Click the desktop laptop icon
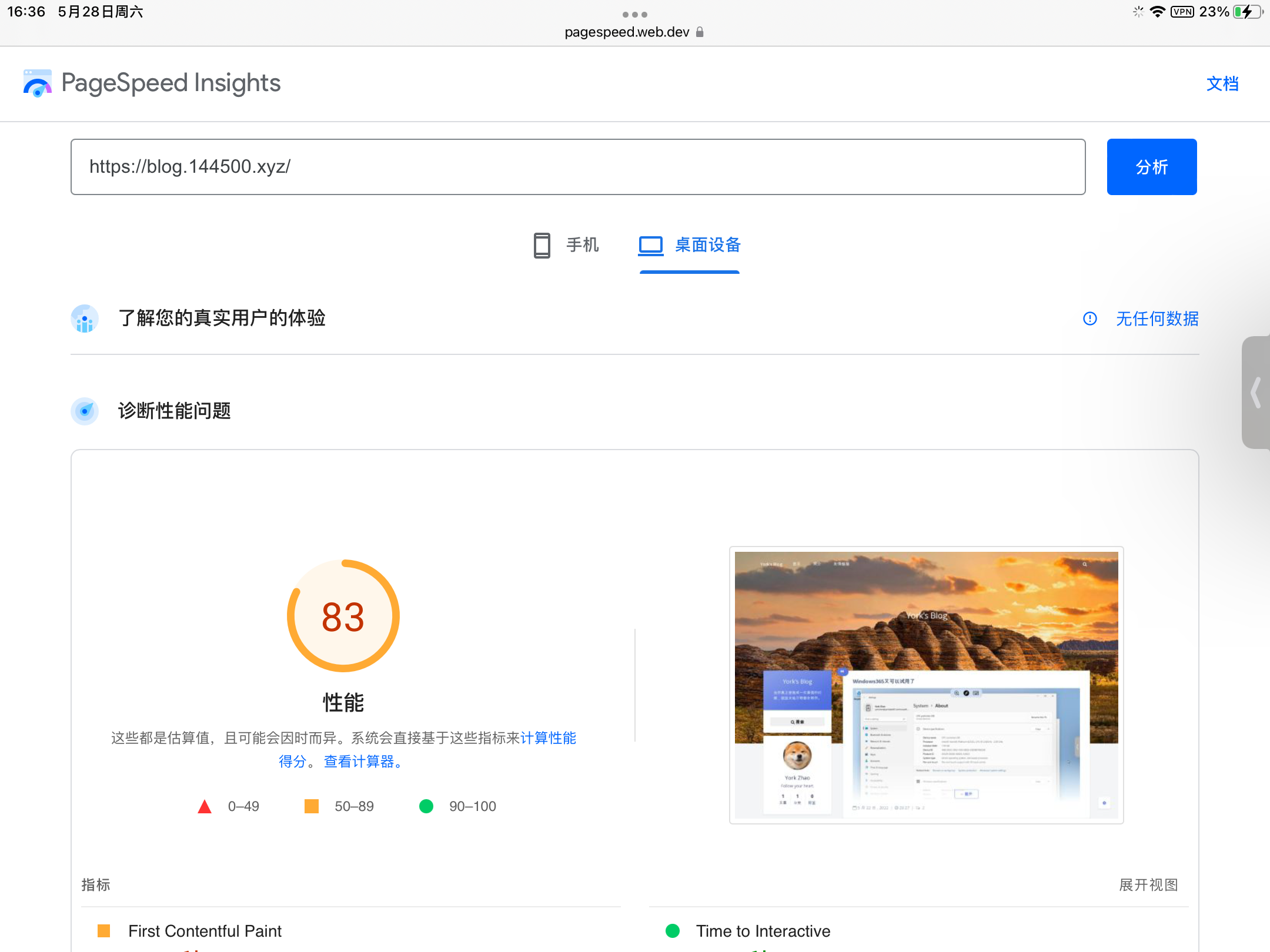This screenshot has width=1270, height=952. click(651, 246)
